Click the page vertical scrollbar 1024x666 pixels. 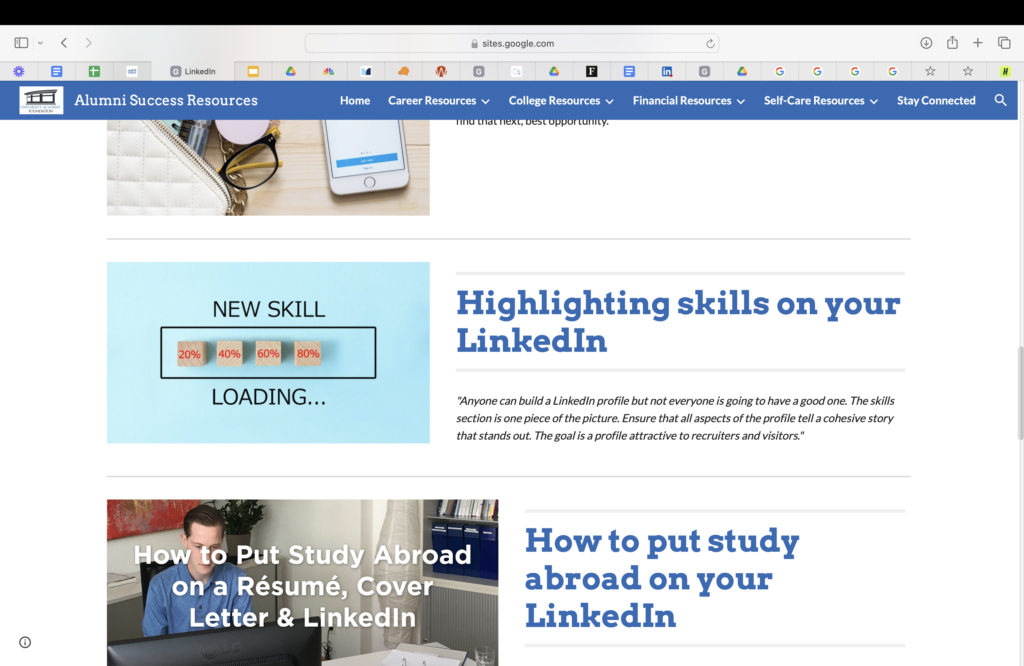point(1020,394)
